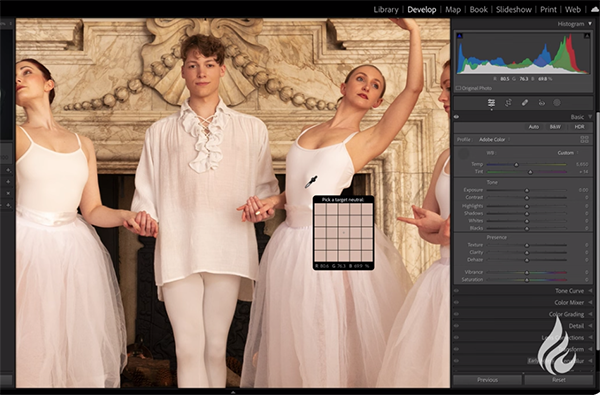
Task: Expand the Color Mixer panel
Action: click(569, 302)
